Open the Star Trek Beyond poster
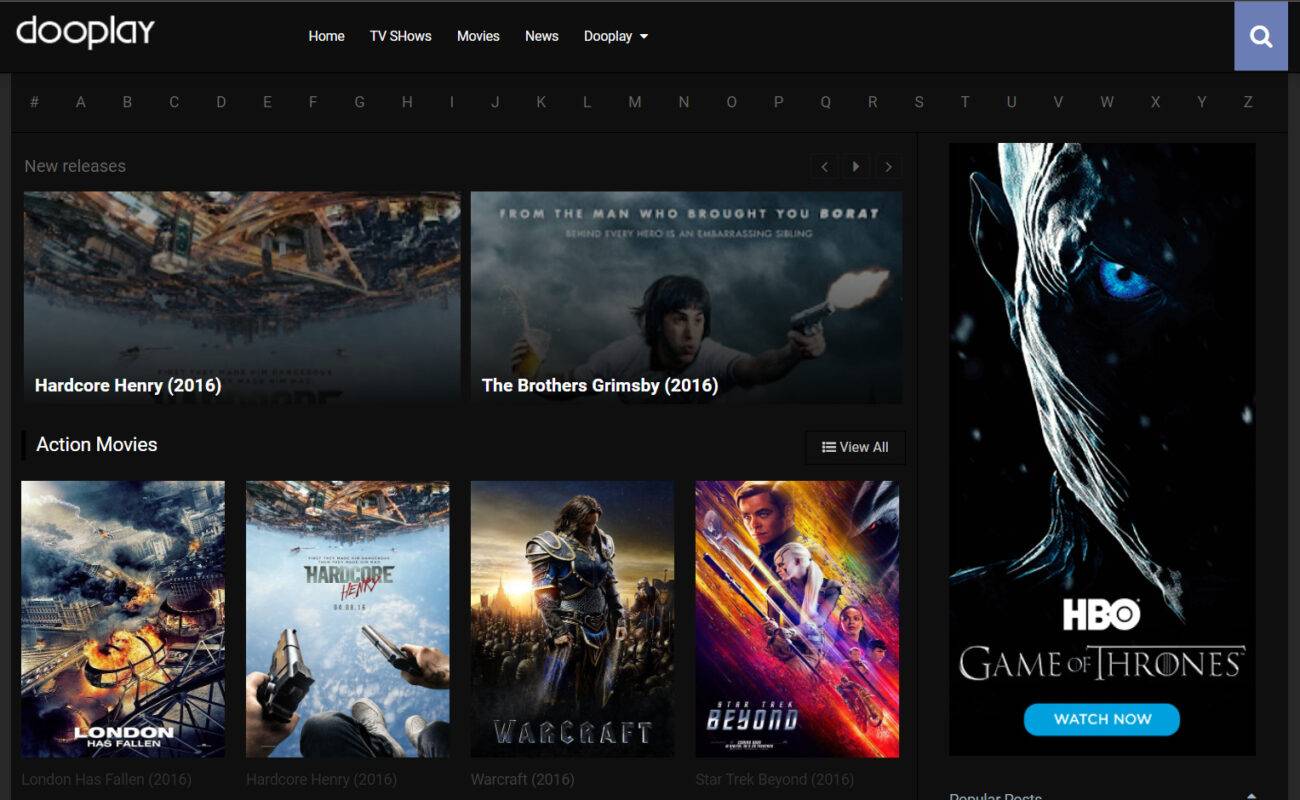1300x800 pixels. (797, 619)
